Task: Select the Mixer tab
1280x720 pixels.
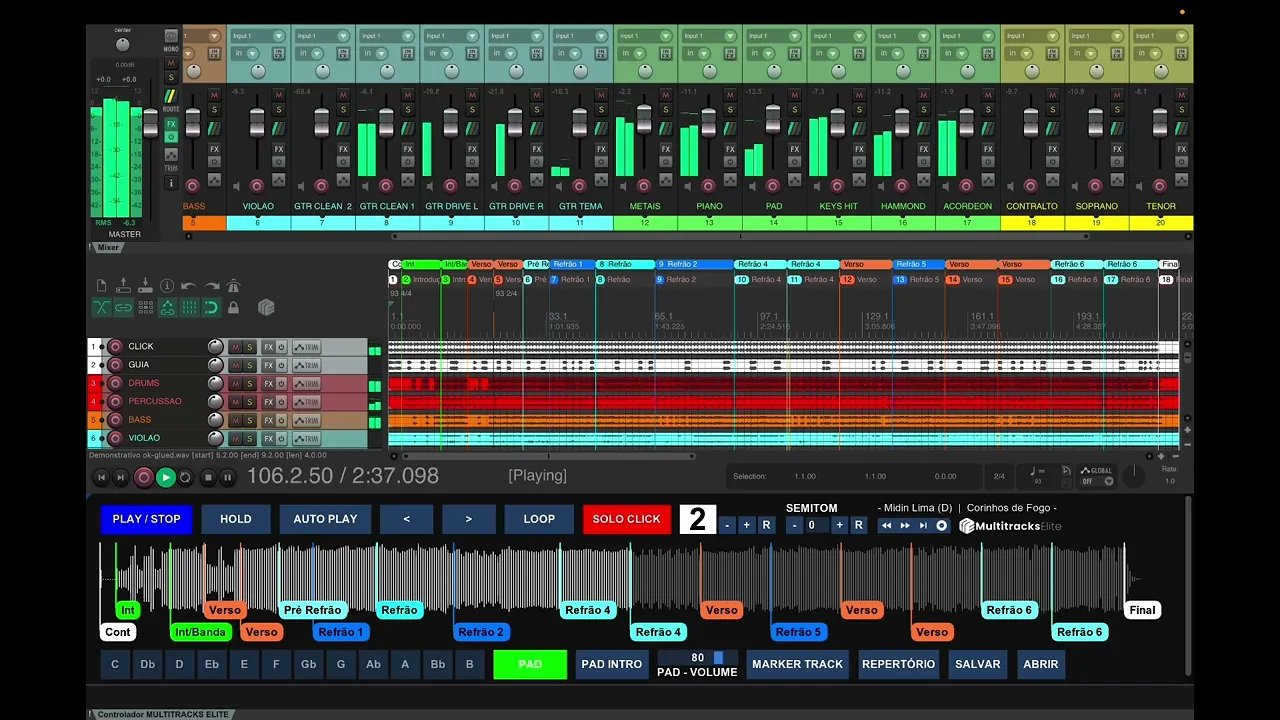Action: click(107, 247)
